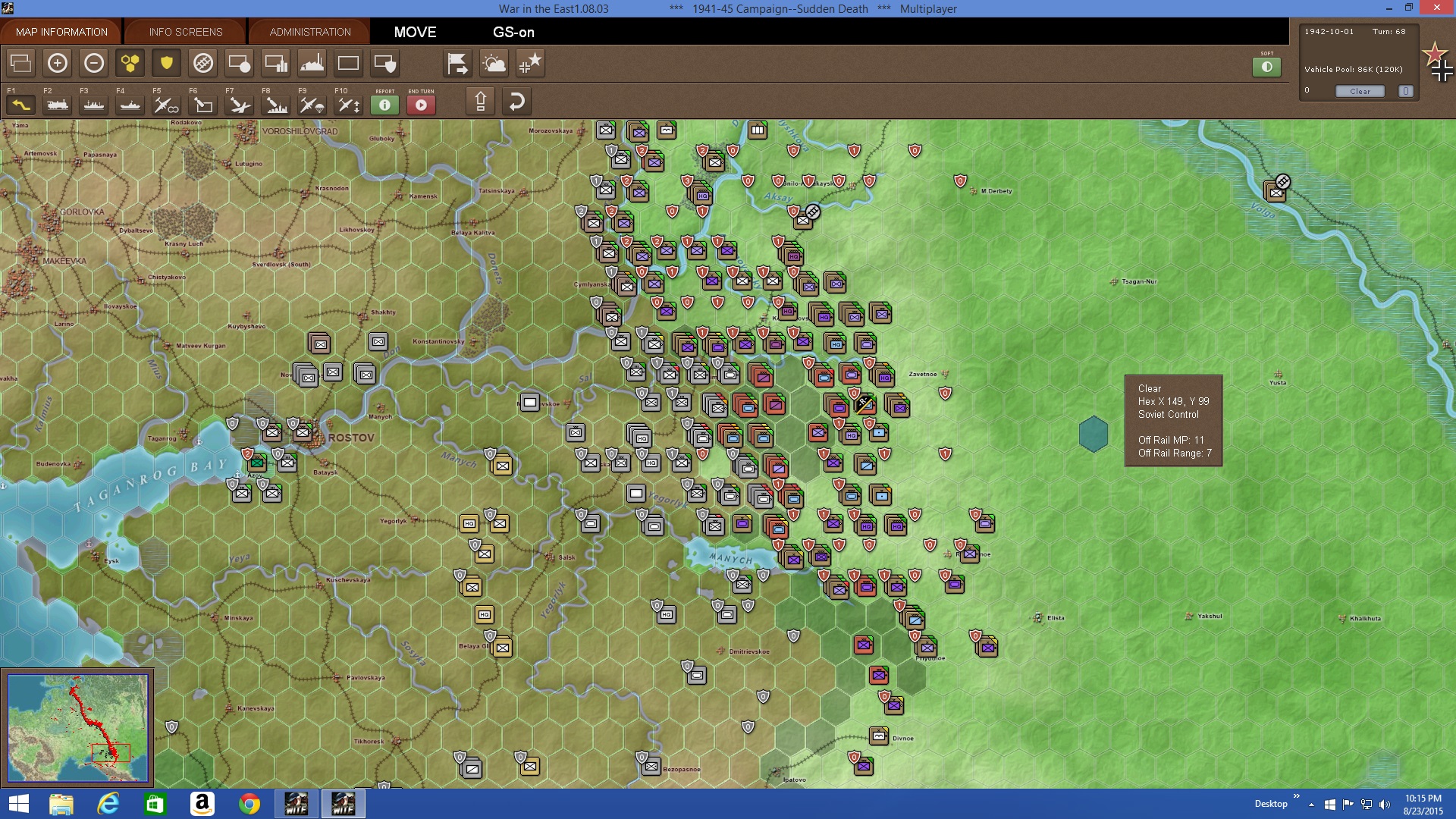Zoom out with the minus circle icon
Viewport: 1456px width, 819px height.
point(94,63)
